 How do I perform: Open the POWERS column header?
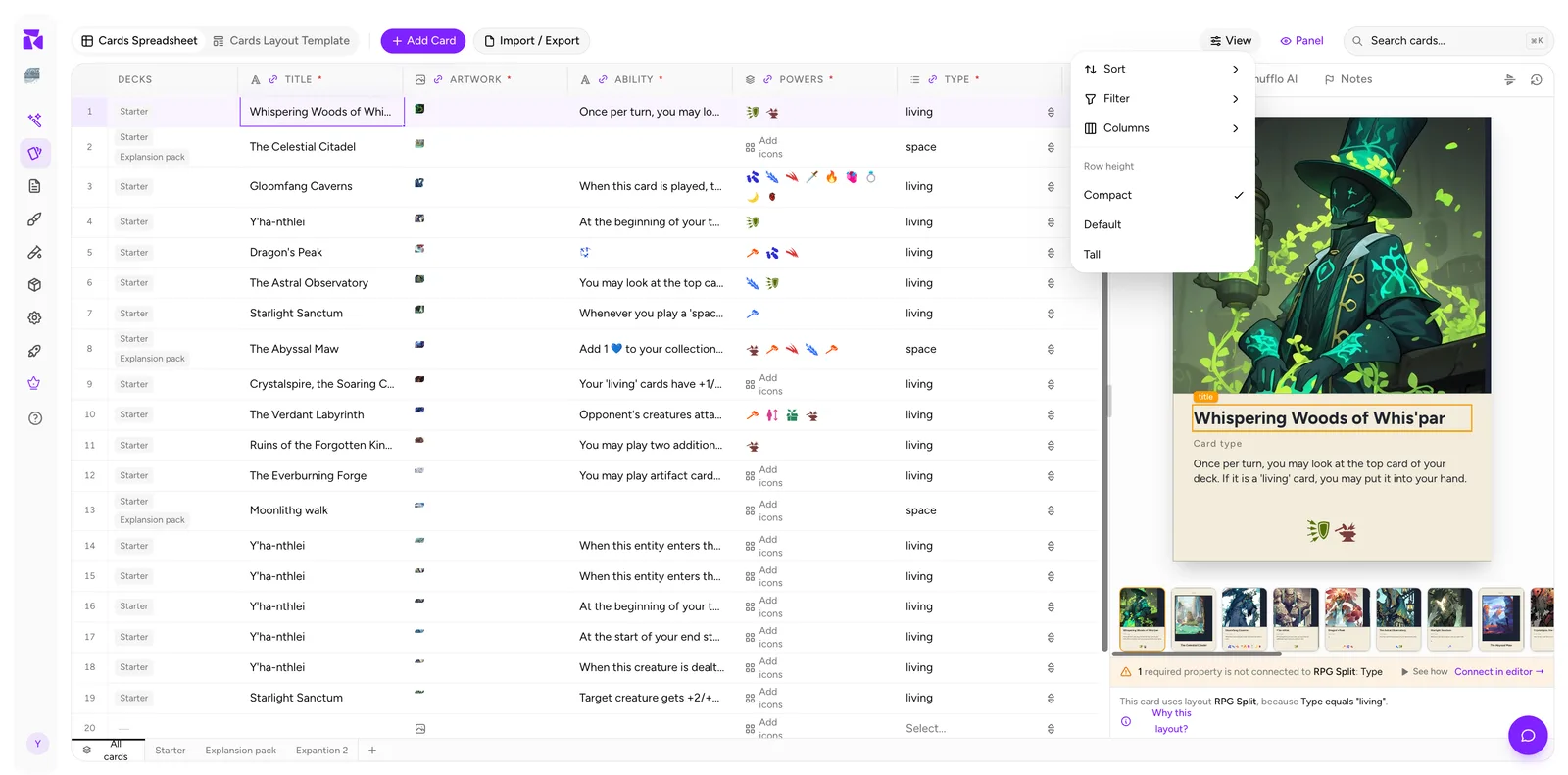[x=814, y=80]
